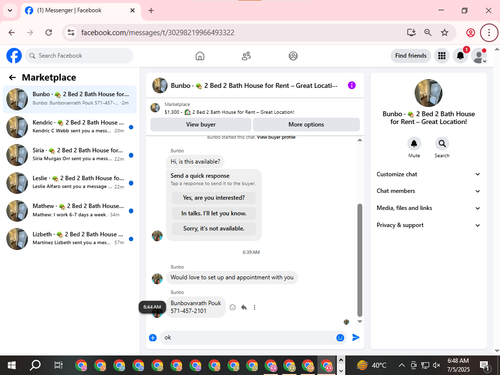This screenshot has height=375, width=500.
Task: Open the Home feed icon
Action: (x=200, y=56)
